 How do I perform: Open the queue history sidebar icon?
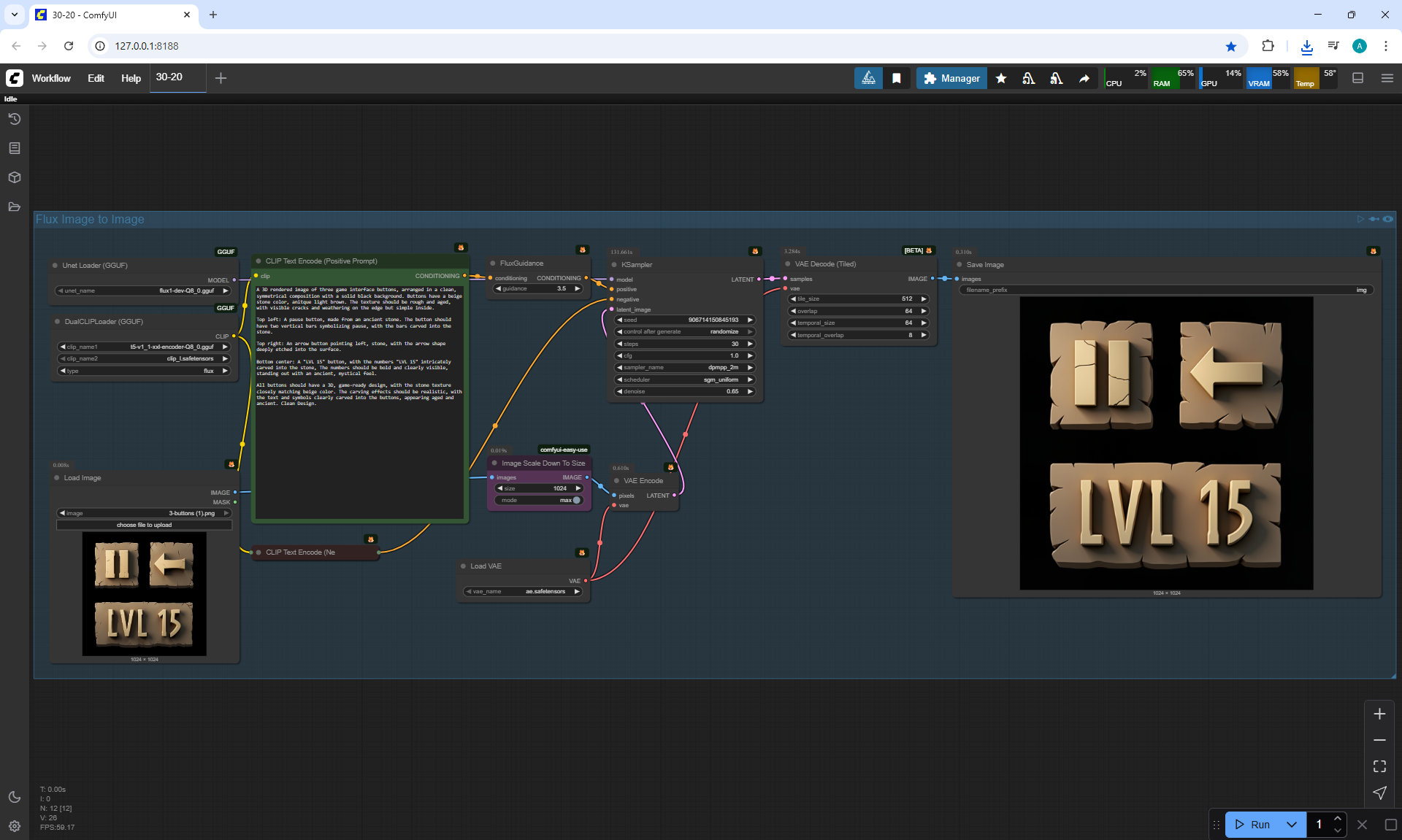click(x=15, y=119)
